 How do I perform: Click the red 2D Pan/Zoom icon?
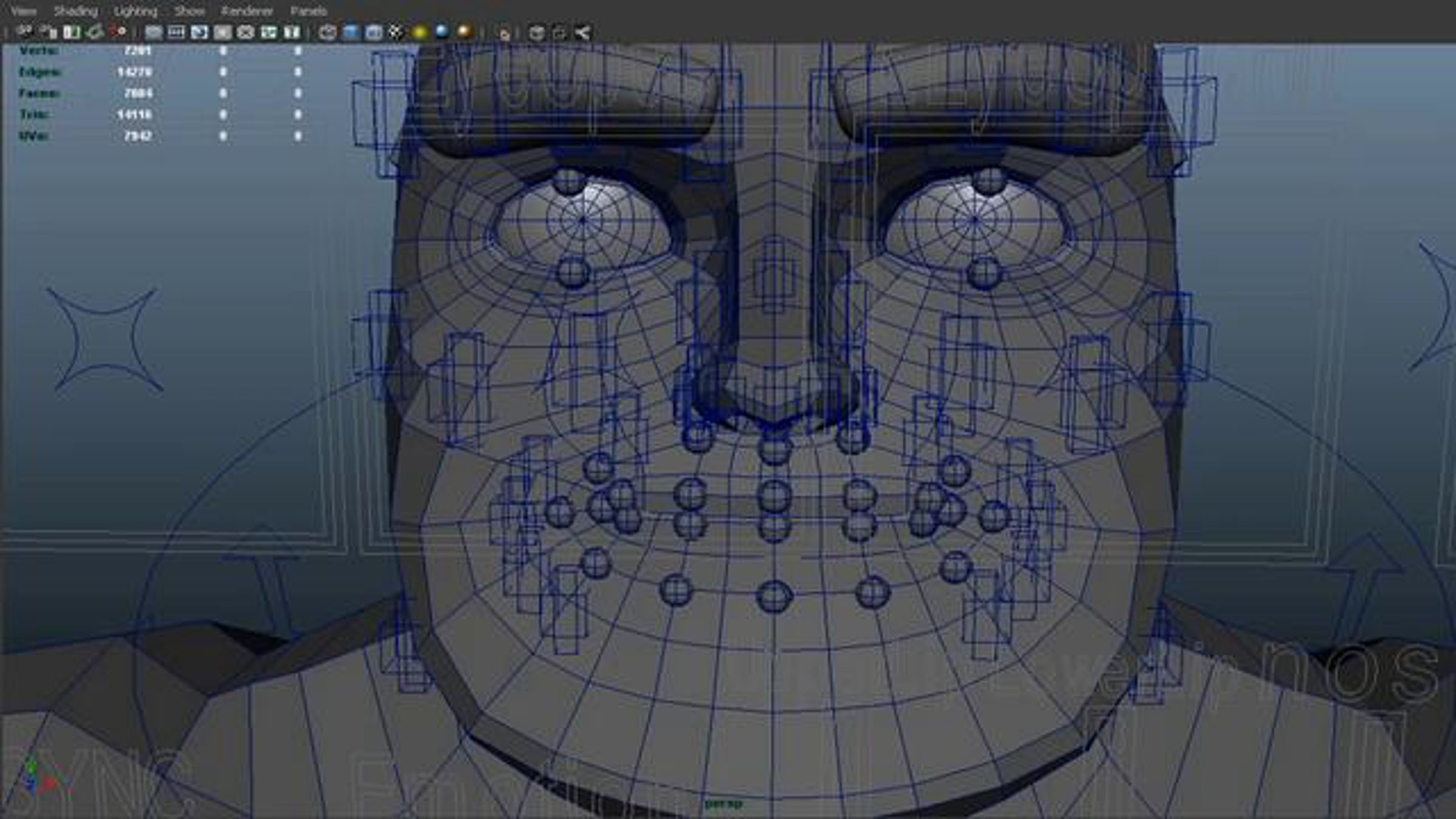(x=118, y=32)
